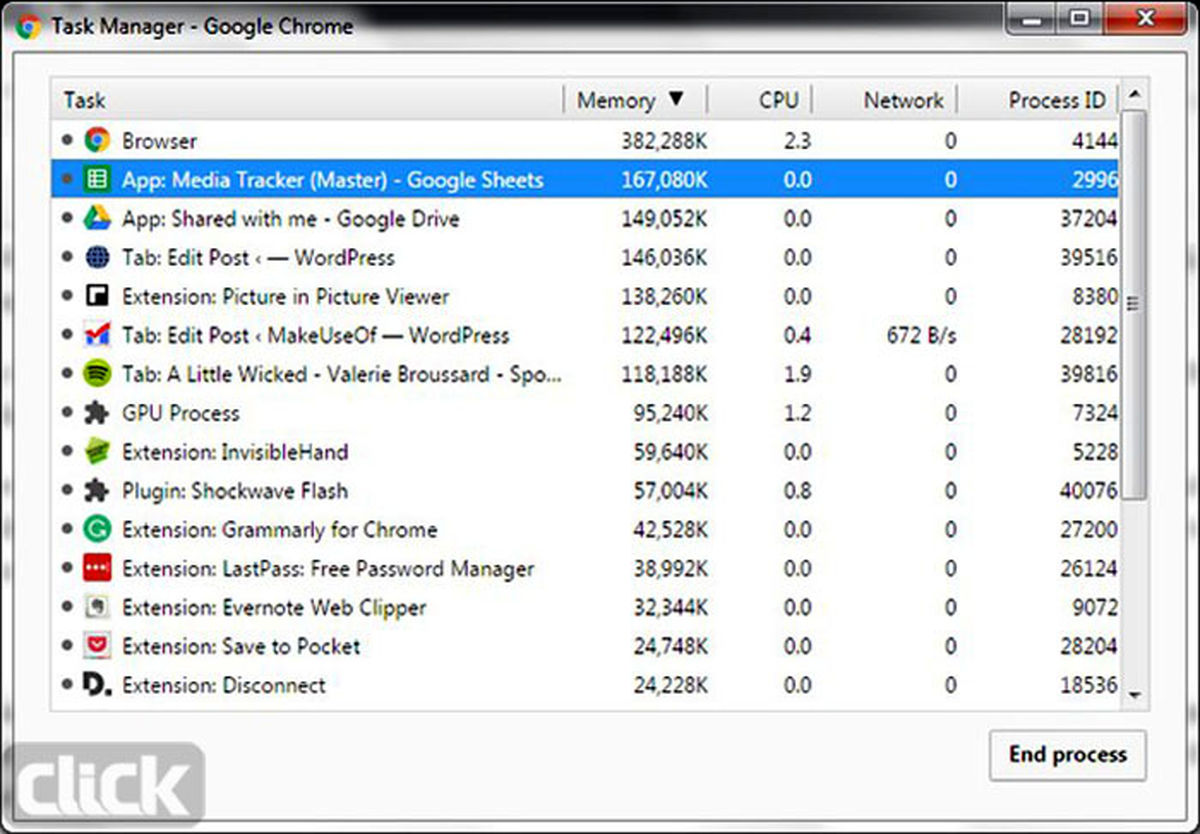Click process ID 18536

(1088, 685)
